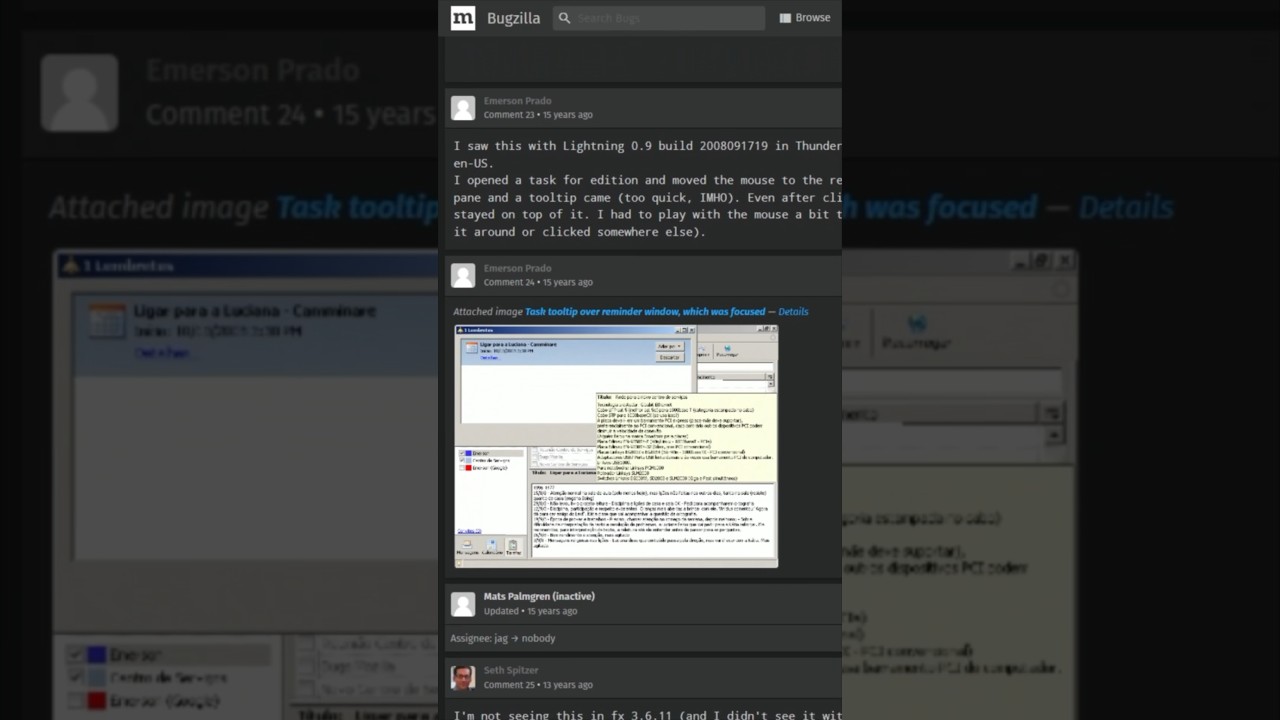Click Emerson Prado's avatar on Comment 24
This screenshot has width=1280, height=720.
(x=463, y=275)
